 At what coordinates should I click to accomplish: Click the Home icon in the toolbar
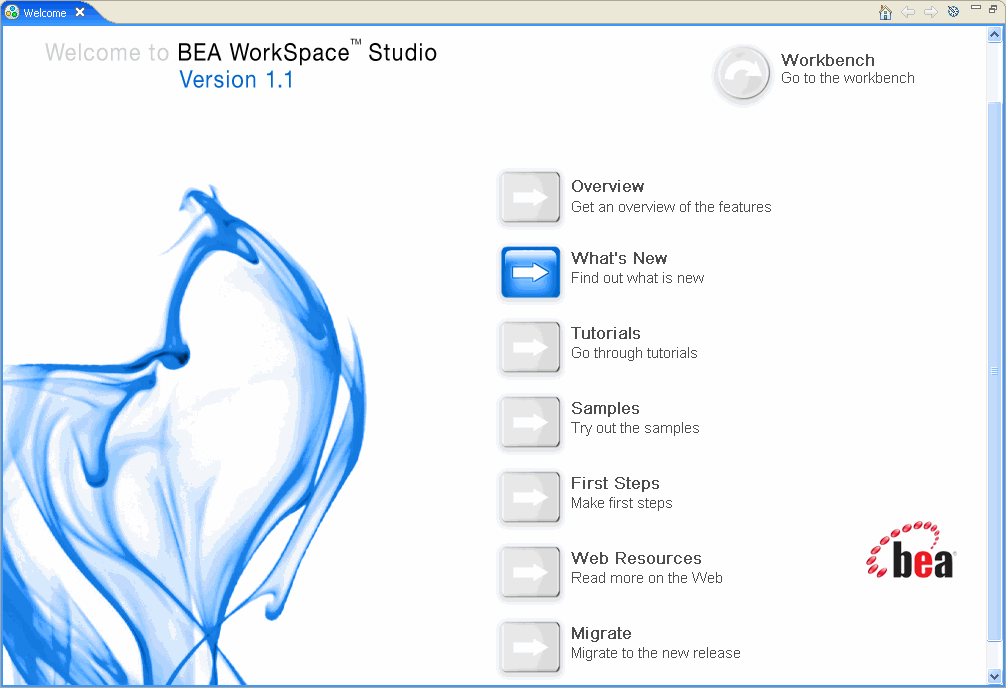pos(885,12)
